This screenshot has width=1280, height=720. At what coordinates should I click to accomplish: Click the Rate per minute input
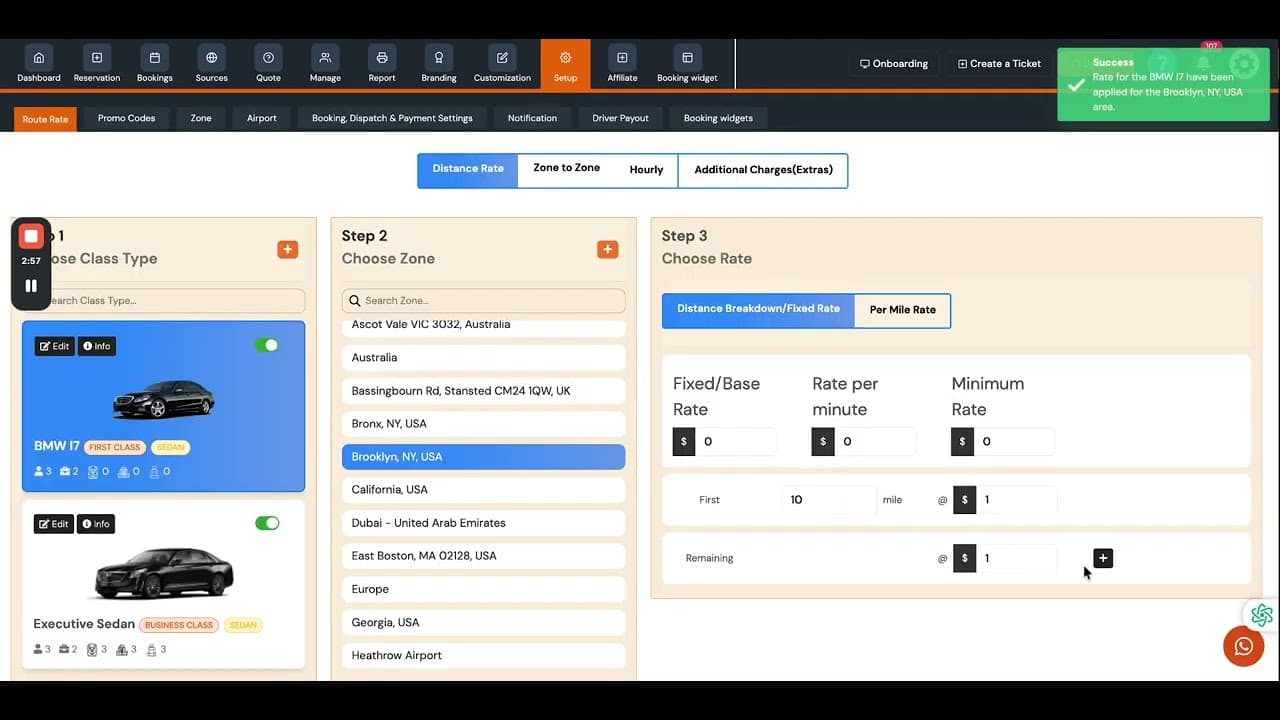tap(875, 441)
